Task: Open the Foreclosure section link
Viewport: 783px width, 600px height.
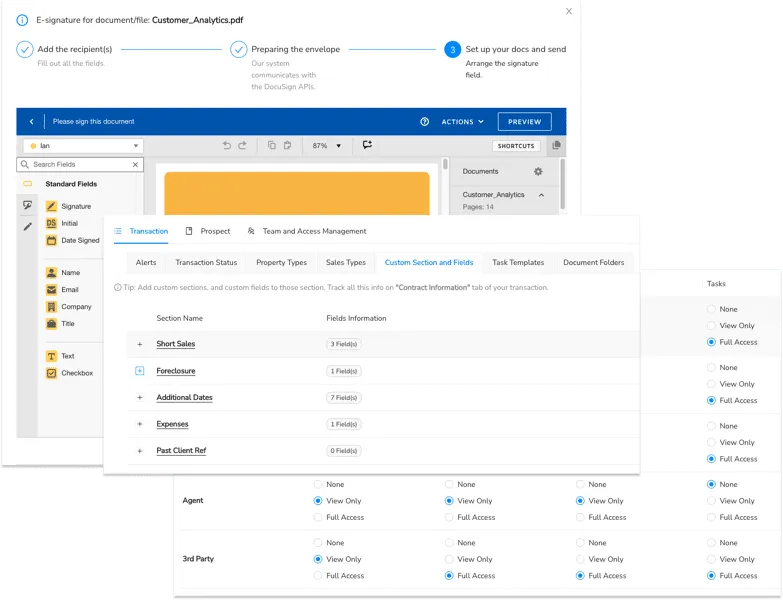Action: point(176,371)
